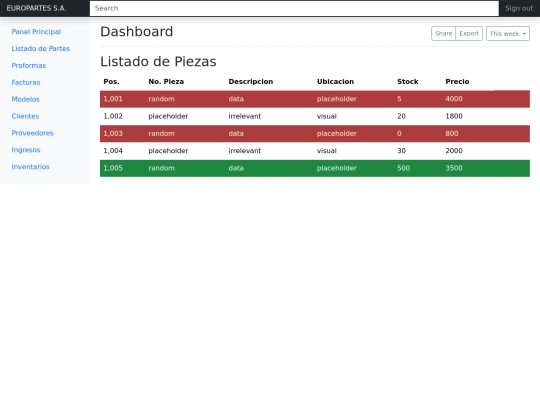
Task: Click price 2000 in row 1,004
Action: [x=454, y=150]
